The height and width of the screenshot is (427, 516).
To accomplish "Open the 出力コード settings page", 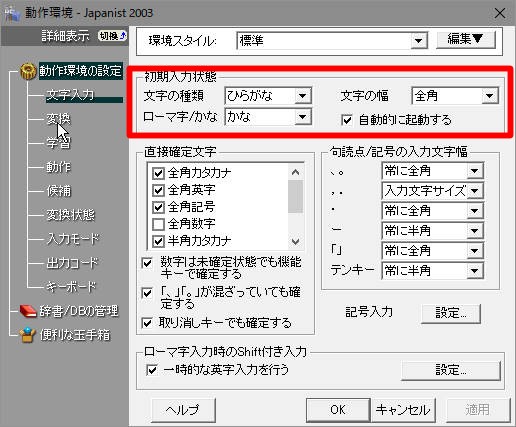I will click(72, 263).
